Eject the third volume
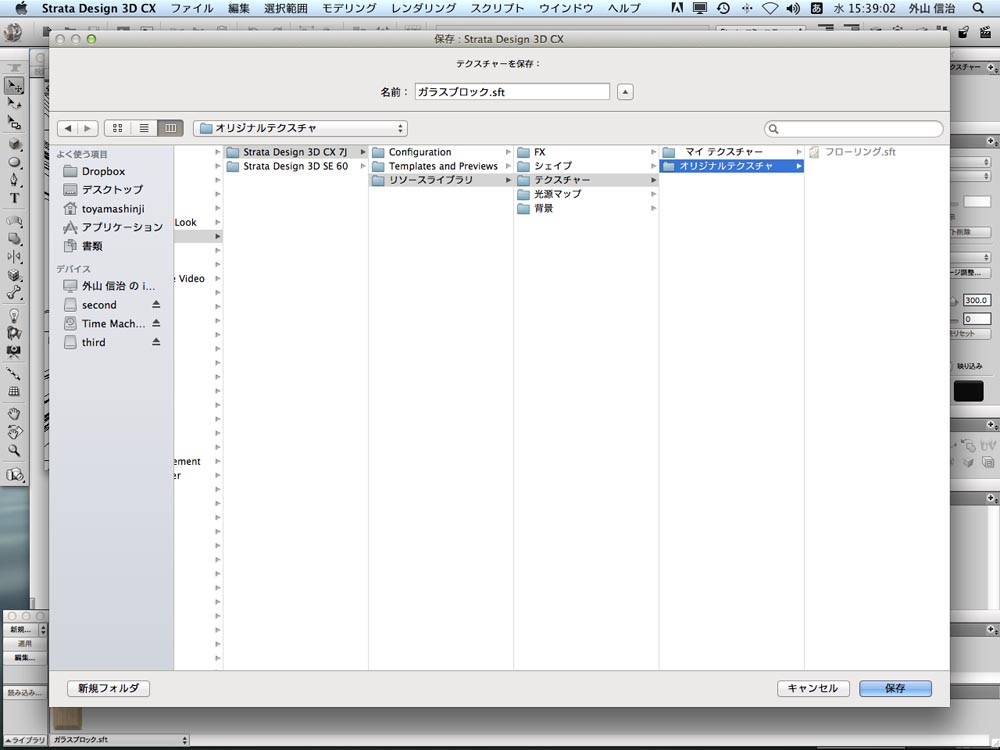The width and height of the screenshot is (1000, 750). coord(156,342)
